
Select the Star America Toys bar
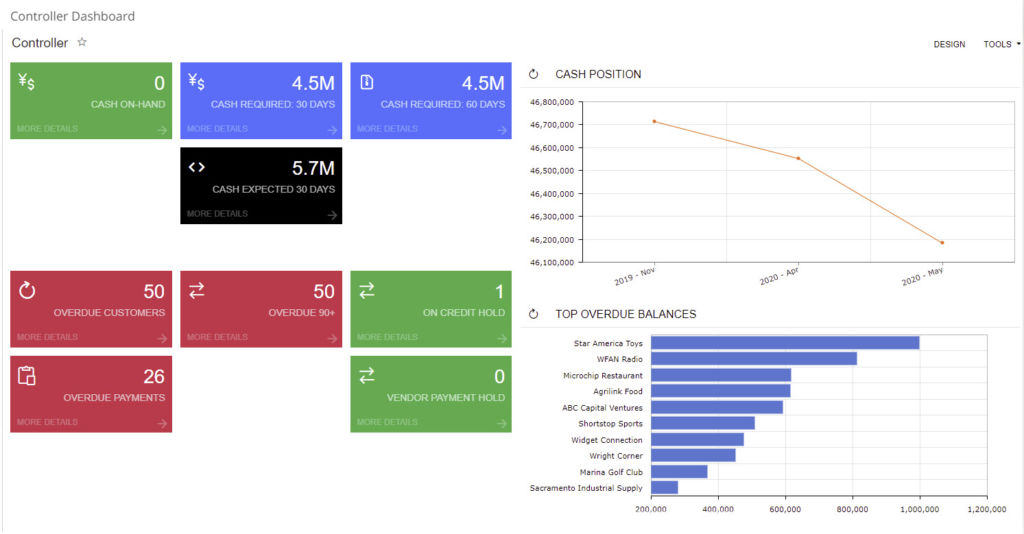pos(784,343)
